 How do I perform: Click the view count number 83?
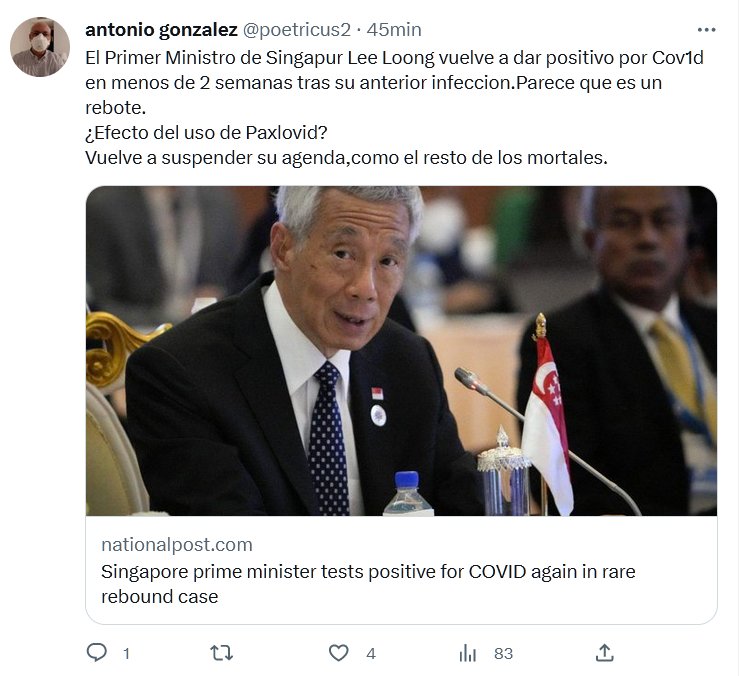point(503,654)
